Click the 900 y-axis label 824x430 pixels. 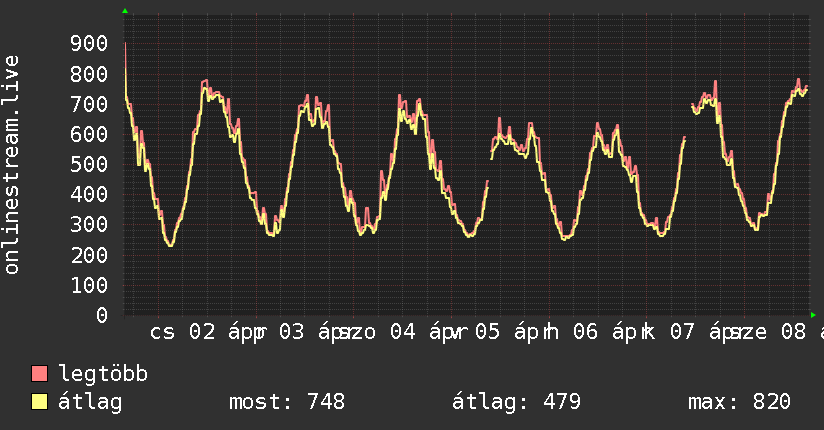coord(89,43)
